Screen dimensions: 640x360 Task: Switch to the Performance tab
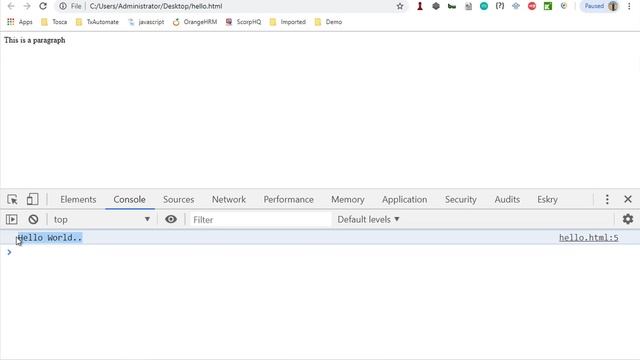coord(289,199)
